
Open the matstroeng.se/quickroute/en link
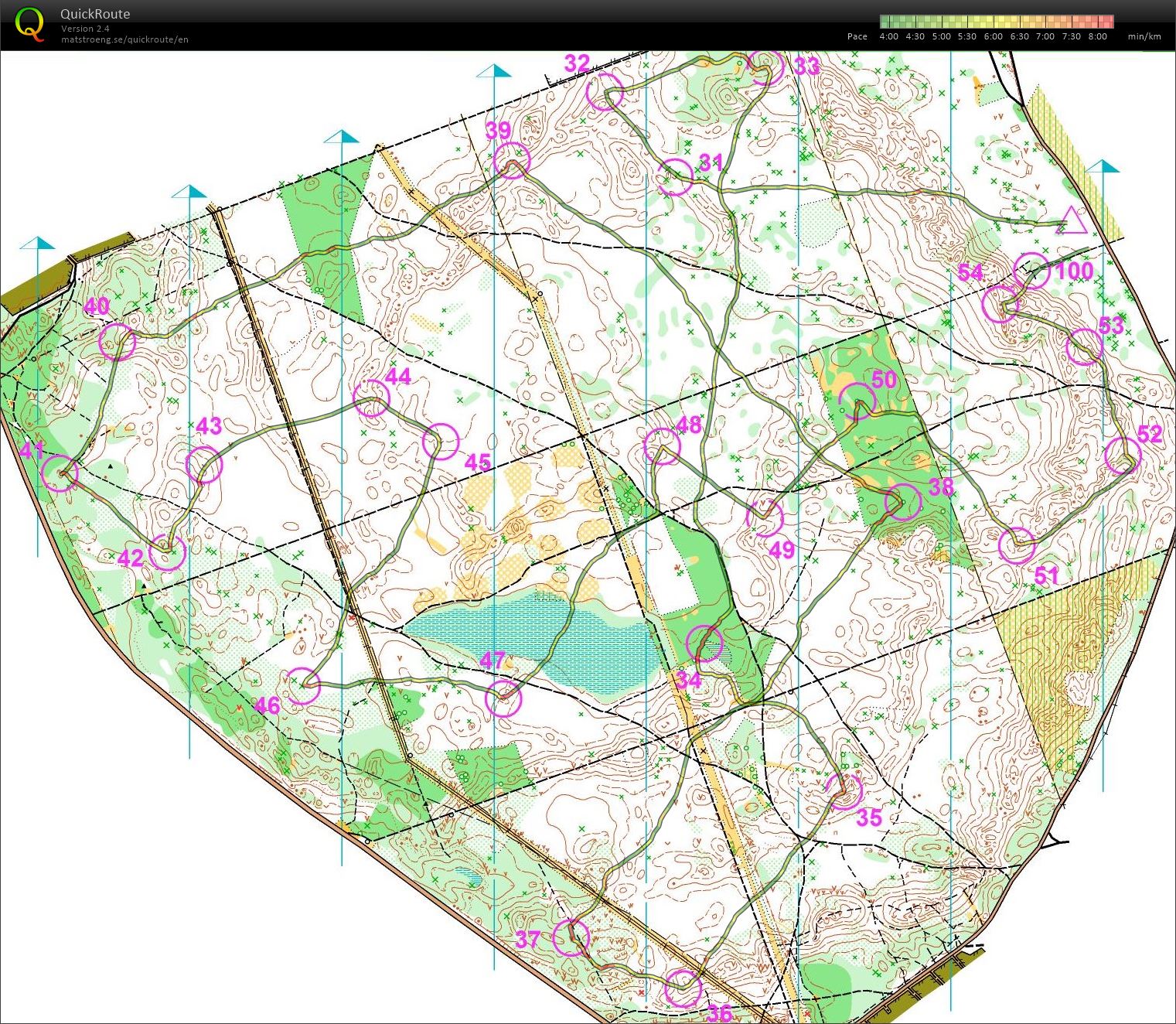(x=124, y=39)
